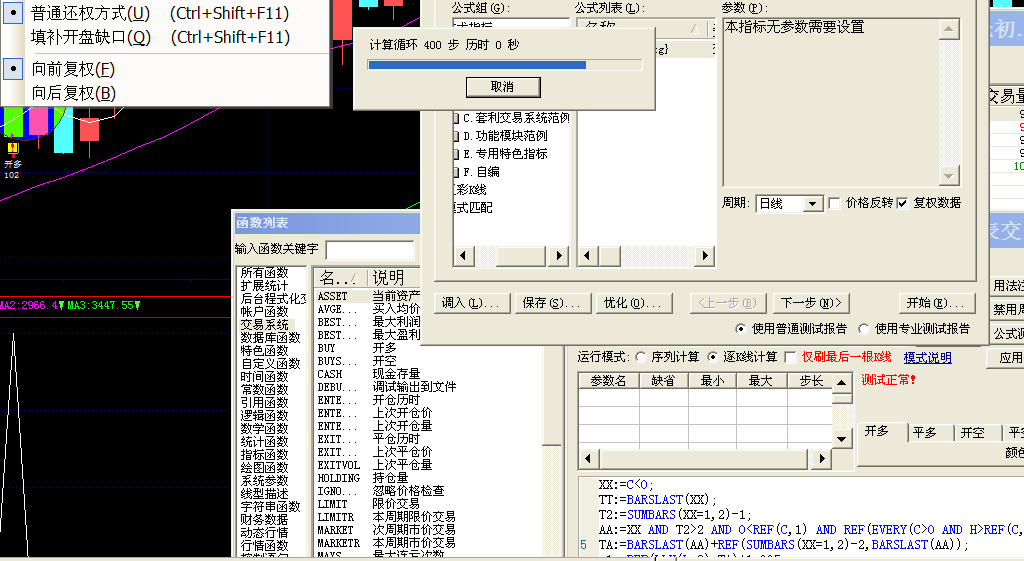Click 参数名 column header
The width and height of the screenshot is (1024, 561).
coord(609,381)
